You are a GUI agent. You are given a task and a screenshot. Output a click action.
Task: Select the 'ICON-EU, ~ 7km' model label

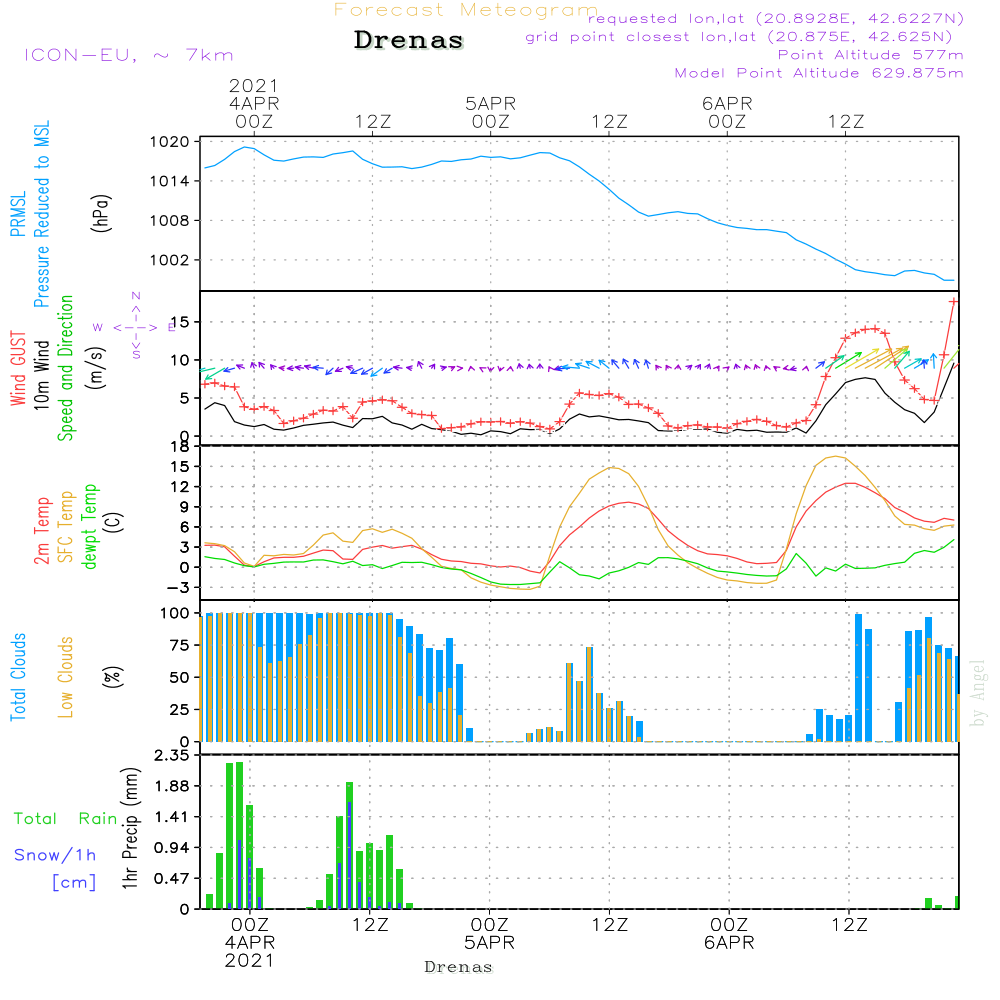click(128, 55)
